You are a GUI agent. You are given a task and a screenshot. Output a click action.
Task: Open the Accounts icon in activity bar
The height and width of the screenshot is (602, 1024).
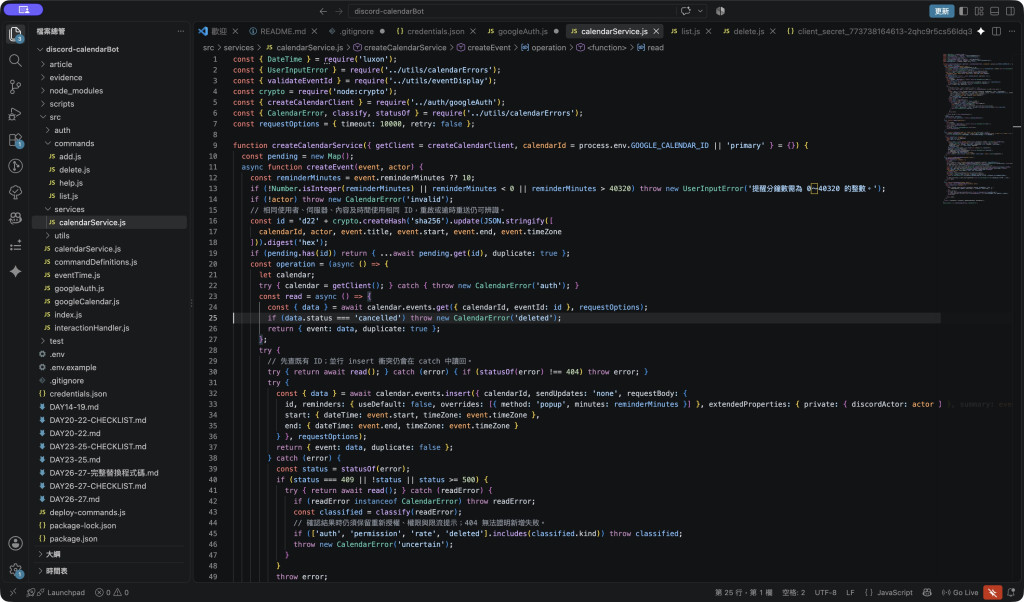15,543
